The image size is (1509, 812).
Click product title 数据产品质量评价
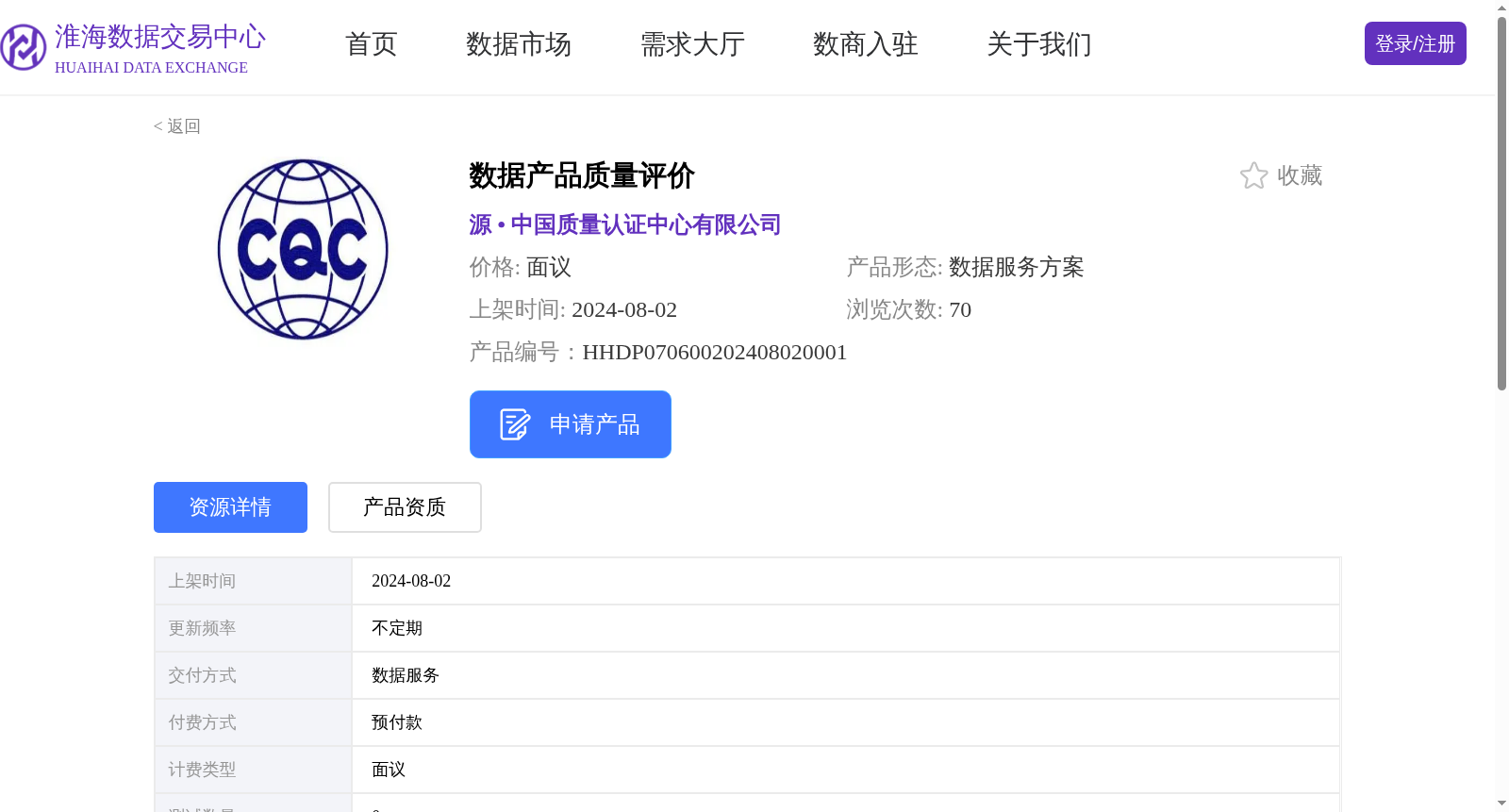(x=582, y=175)
